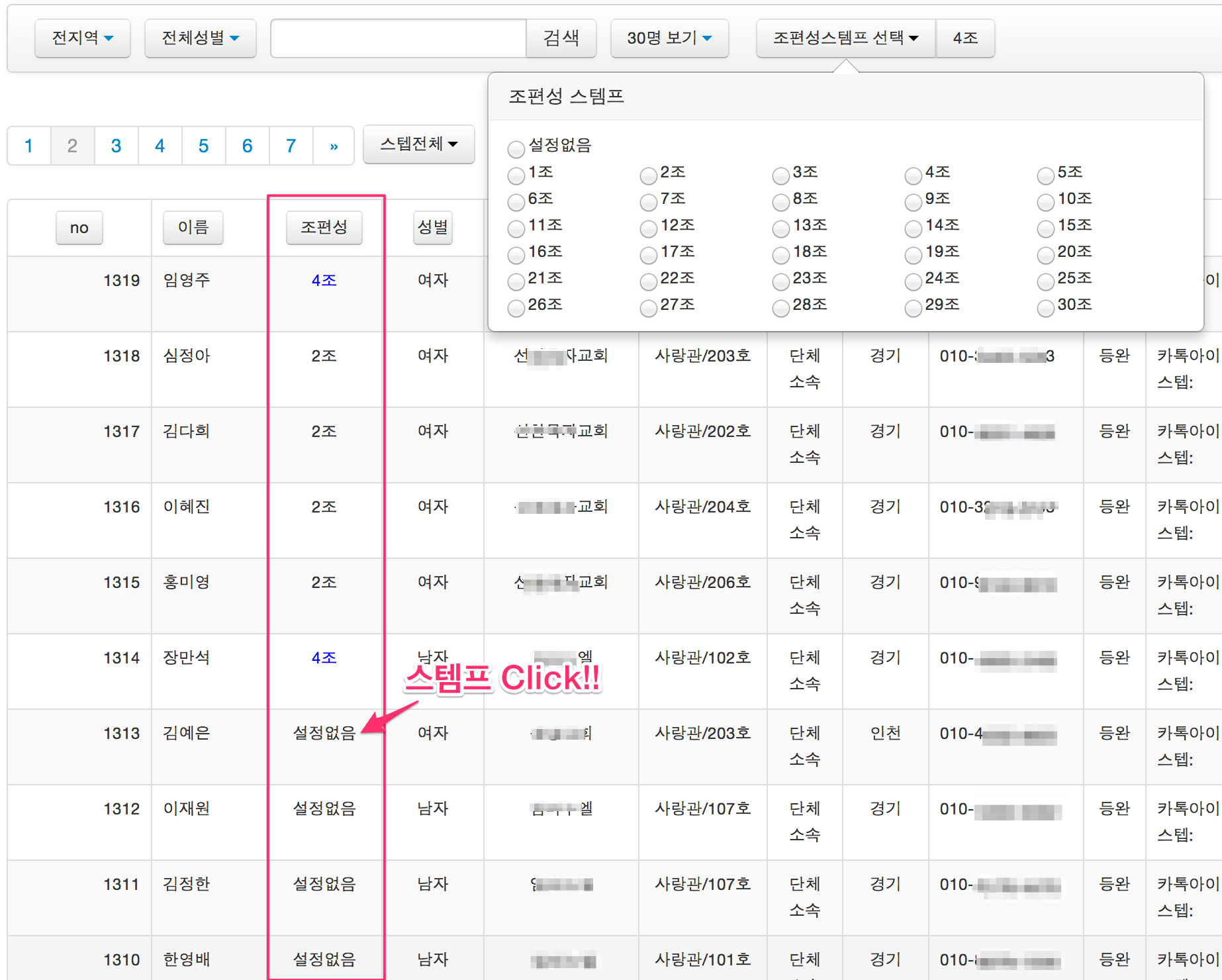
Task: Sort by the 이름 column header
Action: 193,228
